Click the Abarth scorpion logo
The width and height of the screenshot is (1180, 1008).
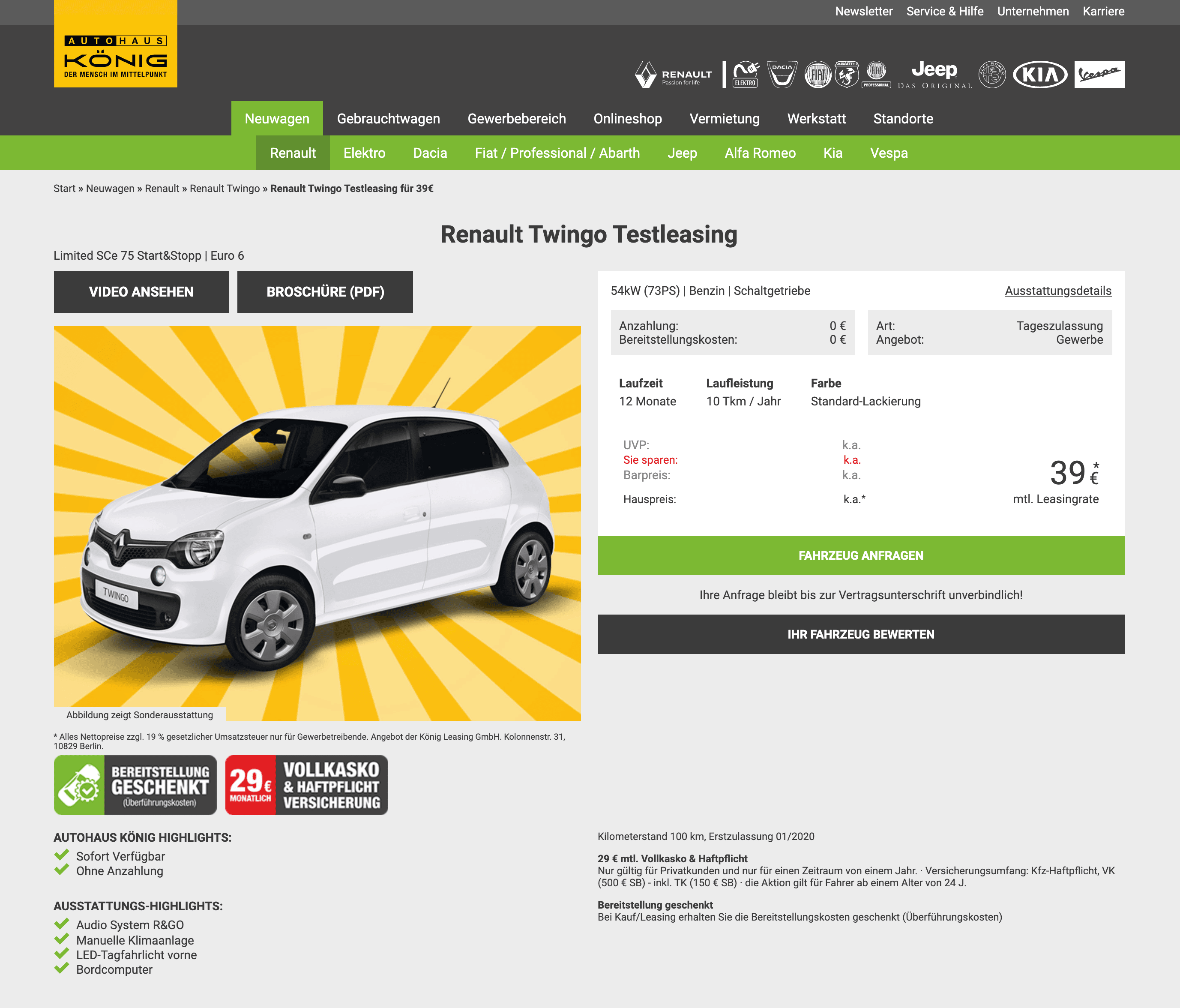pos(847,75)
